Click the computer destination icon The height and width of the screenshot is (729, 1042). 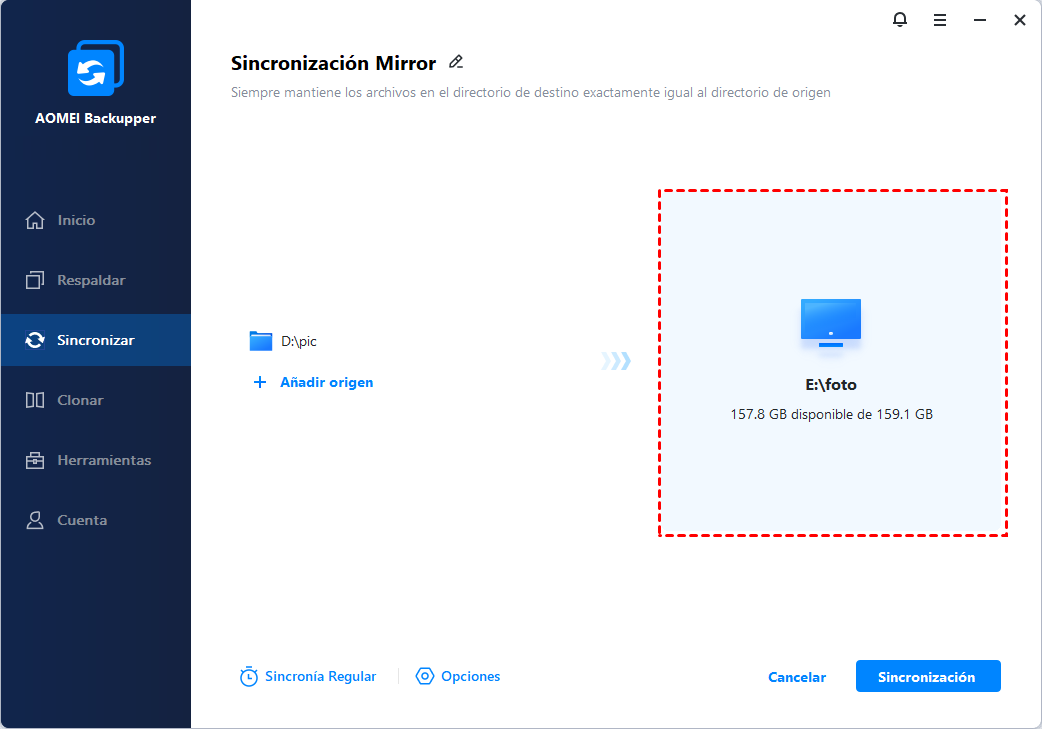pos(831,323)
